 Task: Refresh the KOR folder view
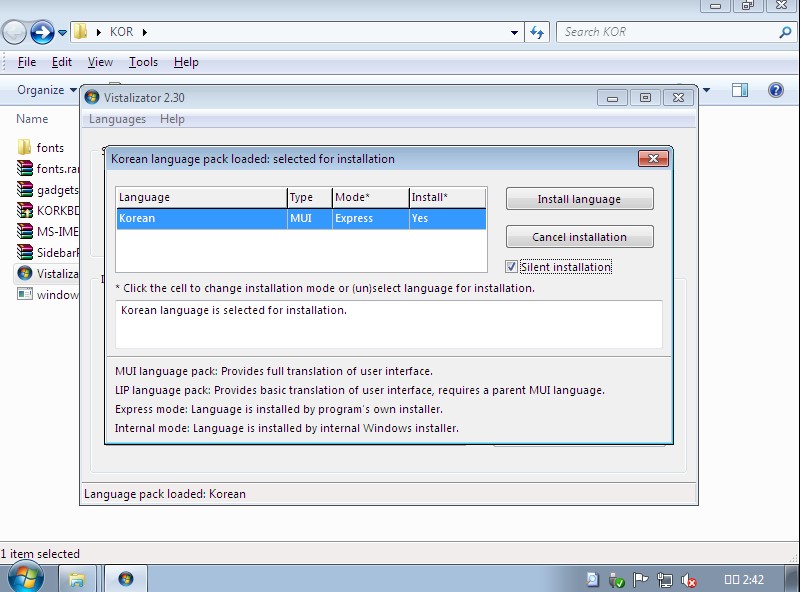[537, 32]
